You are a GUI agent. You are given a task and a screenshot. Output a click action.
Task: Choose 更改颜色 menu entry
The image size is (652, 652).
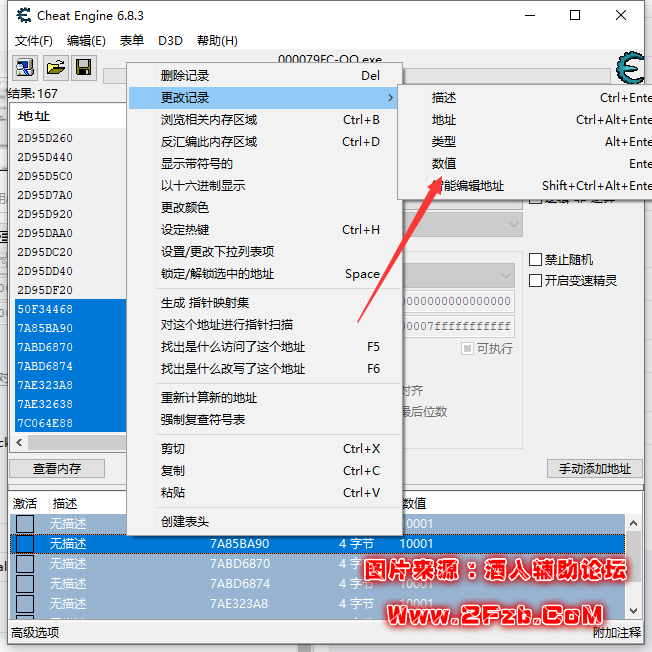tap(264, 207)
